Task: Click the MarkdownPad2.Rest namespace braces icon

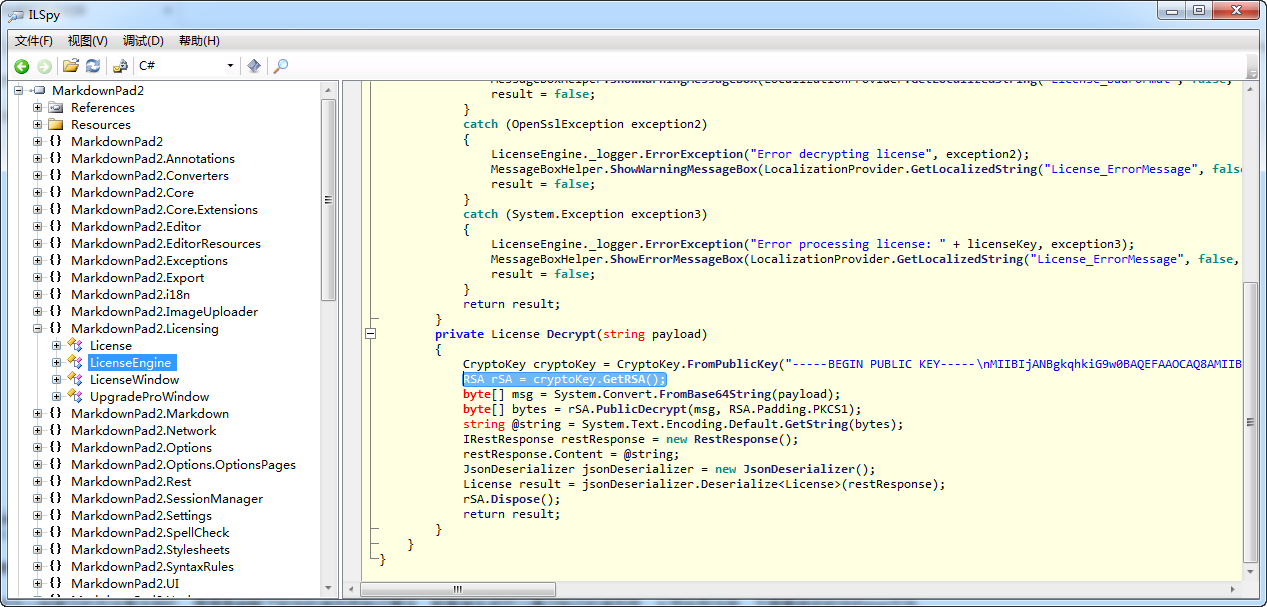Action: pyautogui.click(x=57, y=481)
